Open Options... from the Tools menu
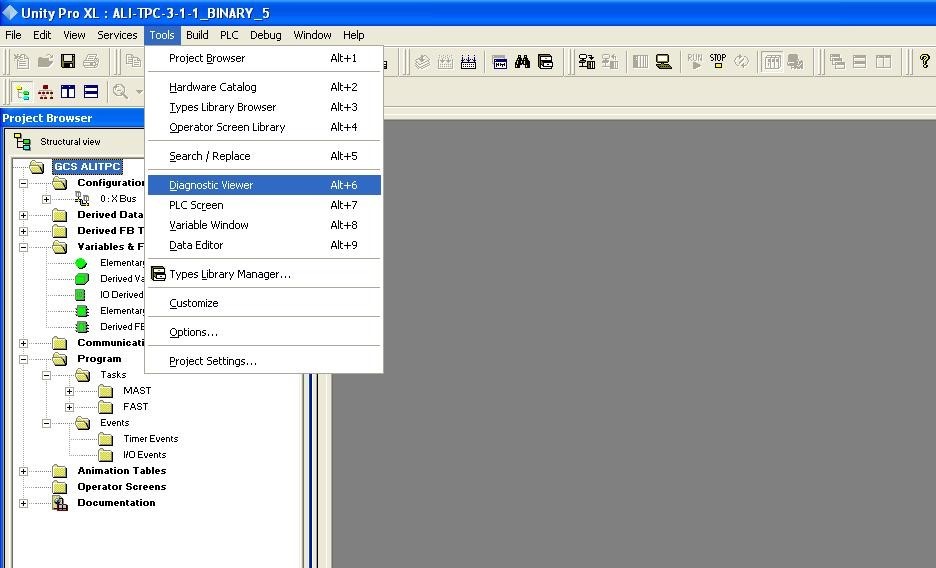The width and height of the screenshot is (936, 568). tap(264, 332)
